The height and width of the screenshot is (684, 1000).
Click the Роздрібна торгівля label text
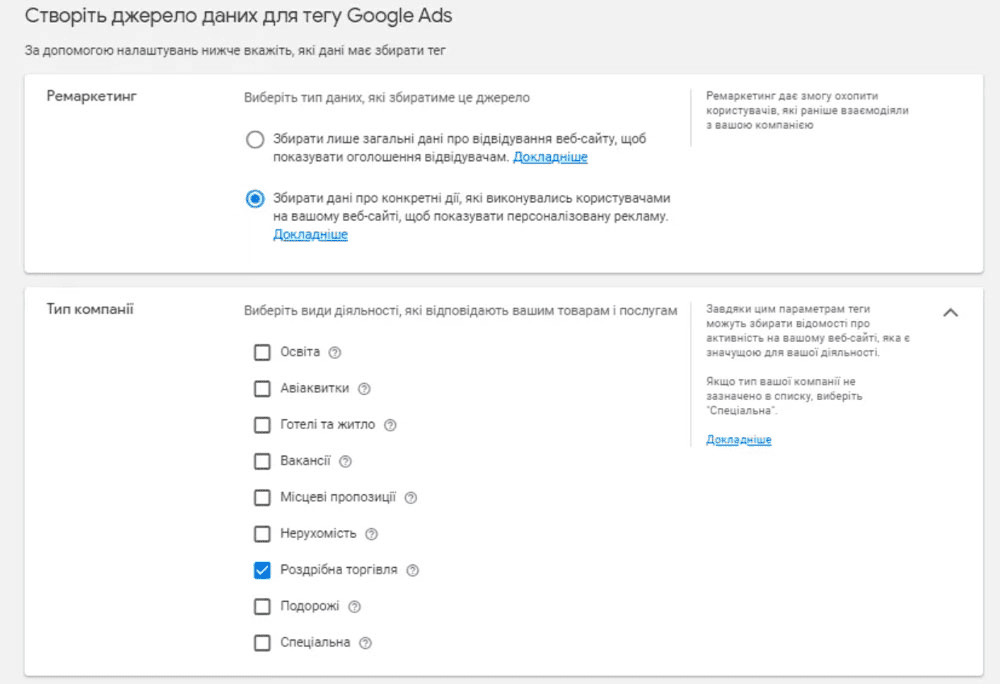(x=339, y=570)
